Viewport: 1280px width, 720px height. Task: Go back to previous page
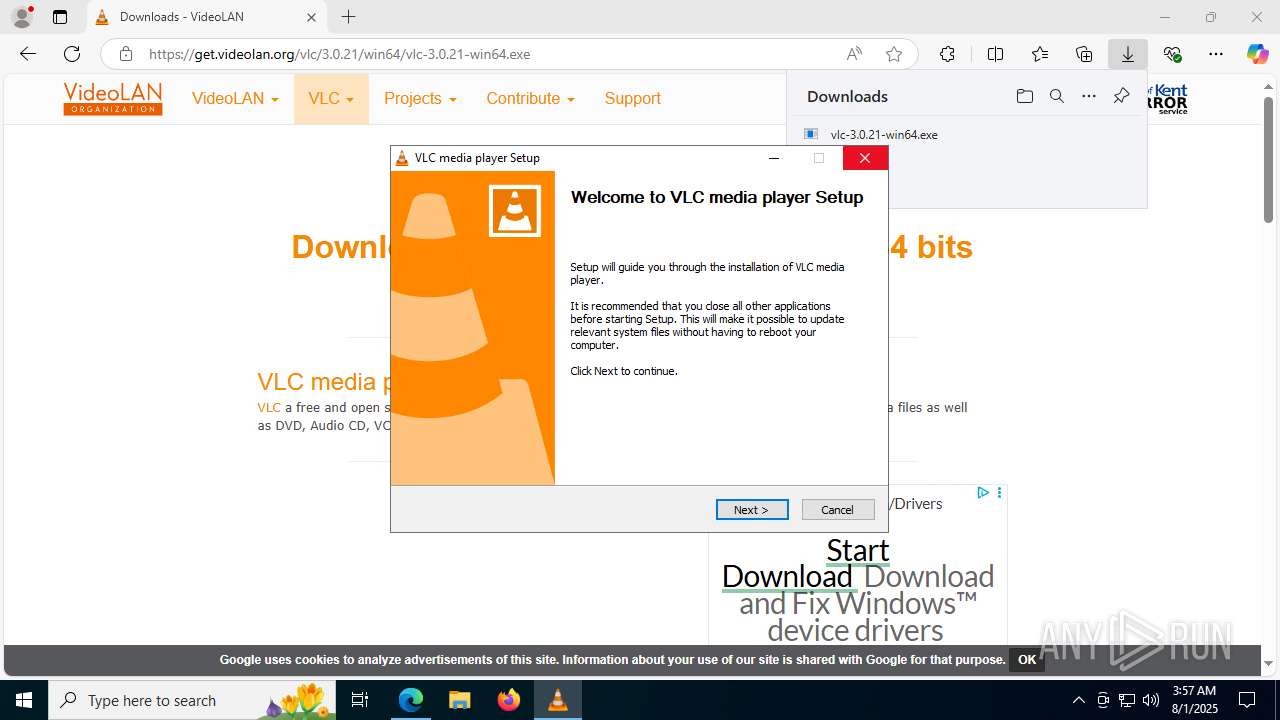28,54
